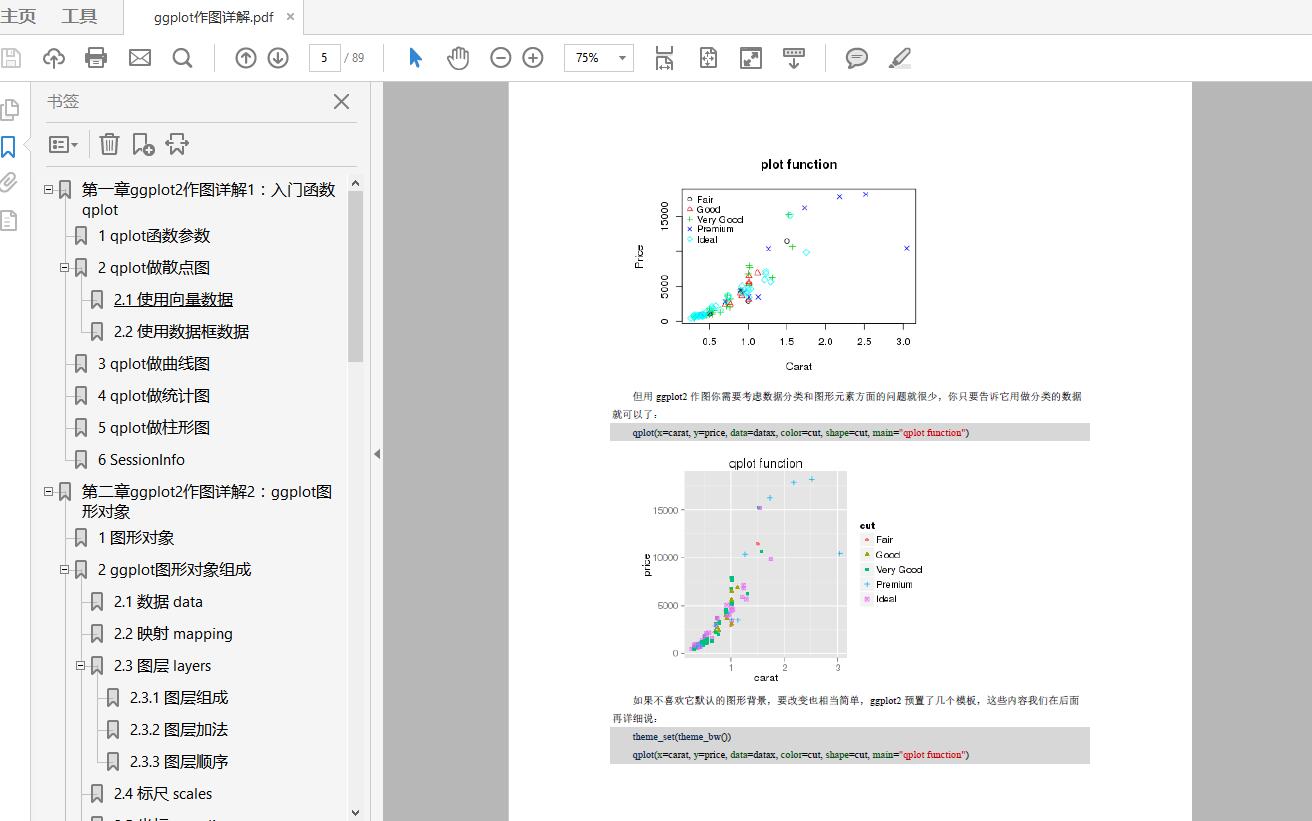Image resolution: width=1312 pixels, height=821 pixels.
Task: Select the Hand pan tool
Action: [458, 58]
